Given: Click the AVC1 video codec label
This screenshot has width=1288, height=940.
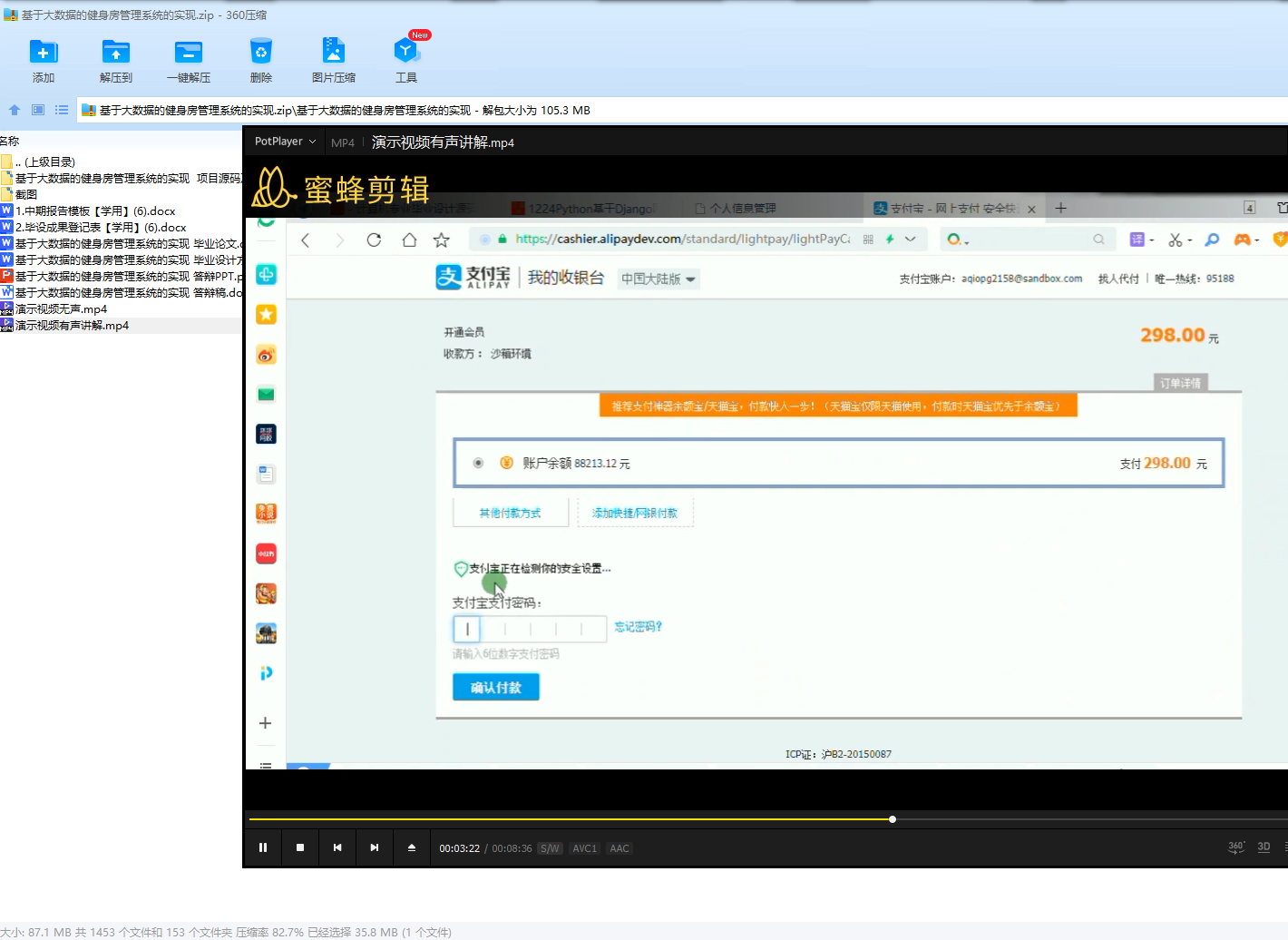Looking at the screenshot, I should pos(585,848).
